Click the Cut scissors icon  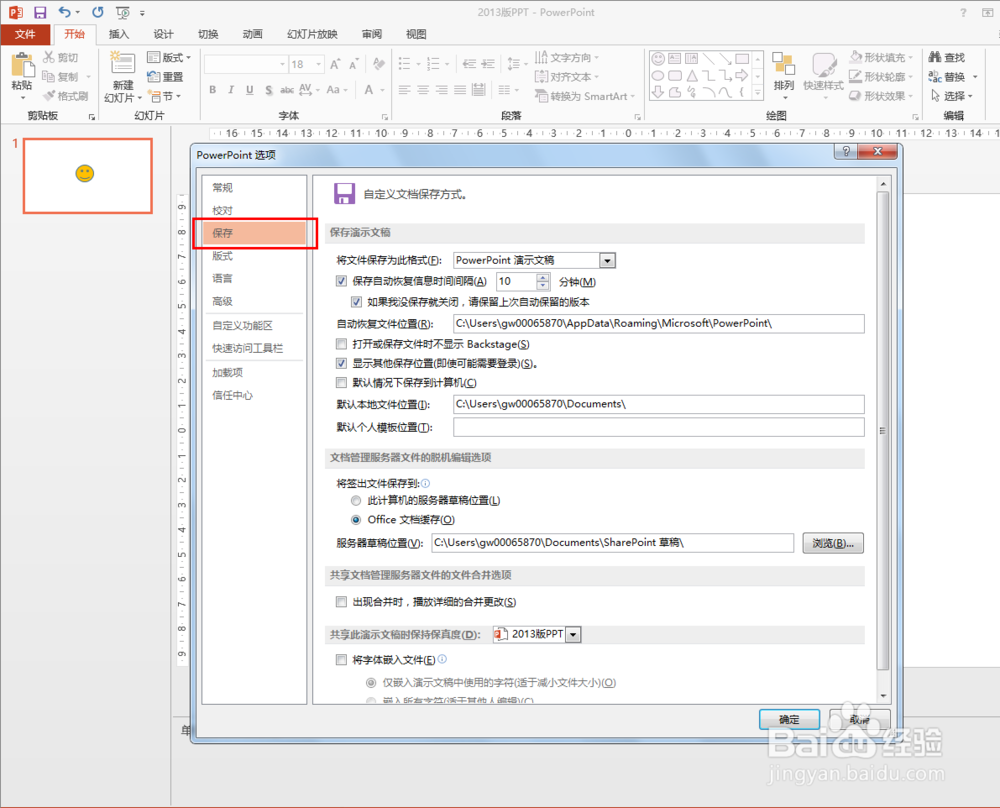48,57
